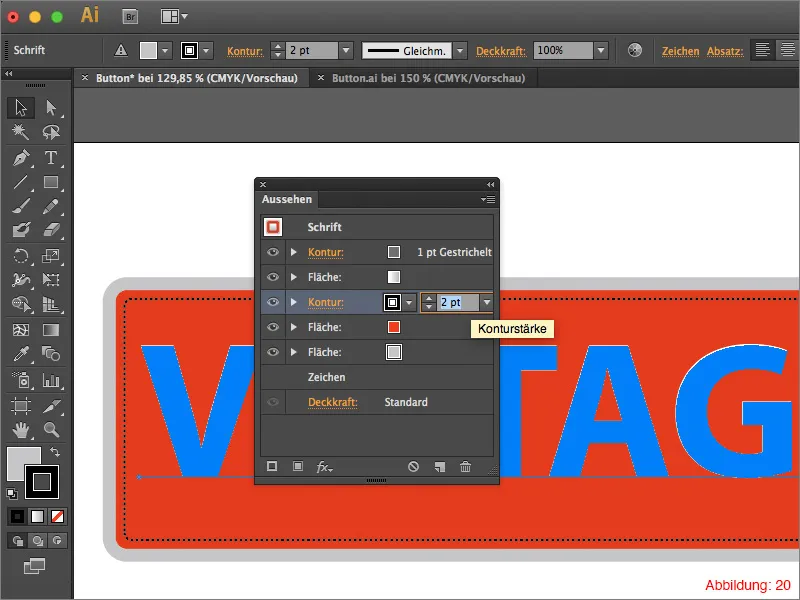The image size is (800, 600).
Task: Open the Zeichen panel link
Action: tap(680, 51)
